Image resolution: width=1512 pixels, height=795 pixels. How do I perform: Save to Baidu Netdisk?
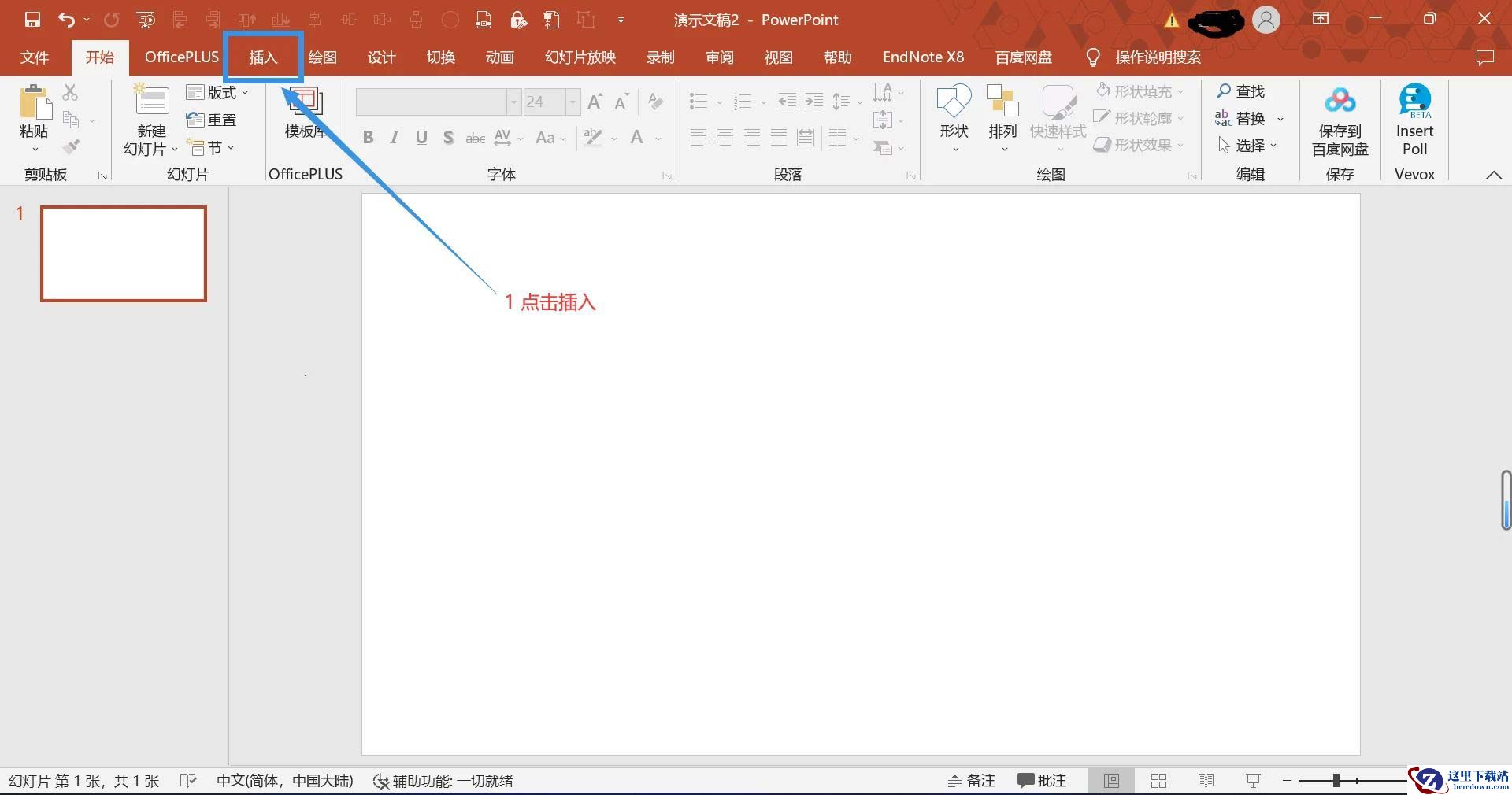pos(1340,121)
